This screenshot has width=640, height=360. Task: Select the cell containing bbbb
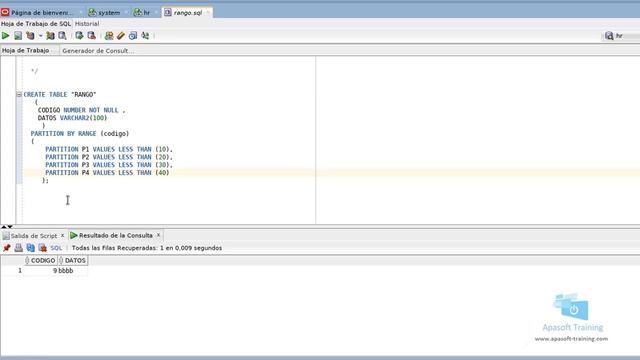point(72,271)
